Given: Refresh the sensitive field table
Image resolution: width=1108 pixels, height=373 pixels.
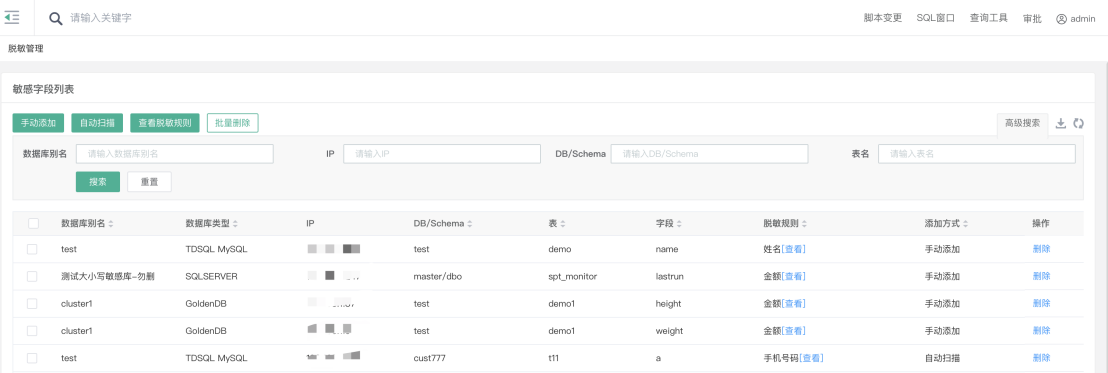Looking at the screenshot, I should coord(1078,123).
